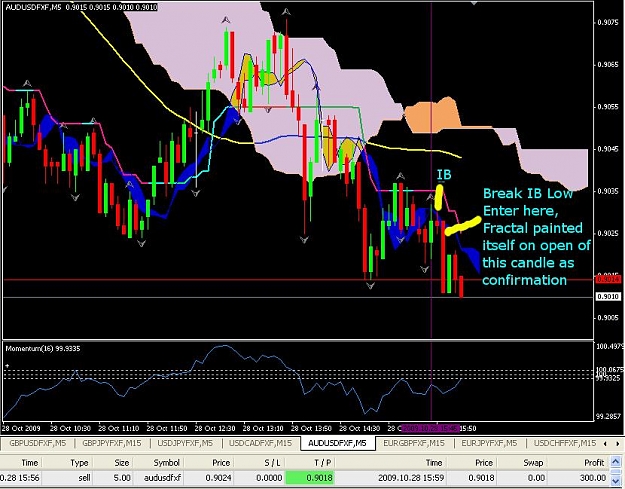Click the trade list scrollbar up arrow
Screen dimensions: 625x489
pos(616,462)
